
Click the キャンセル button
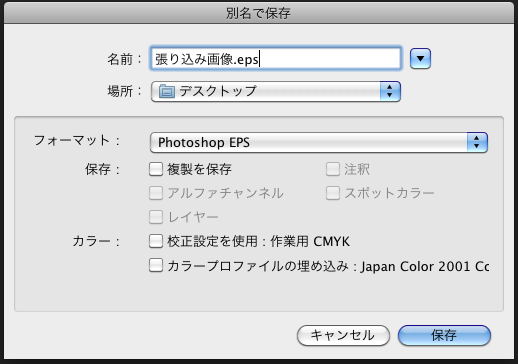click(343, 335)
